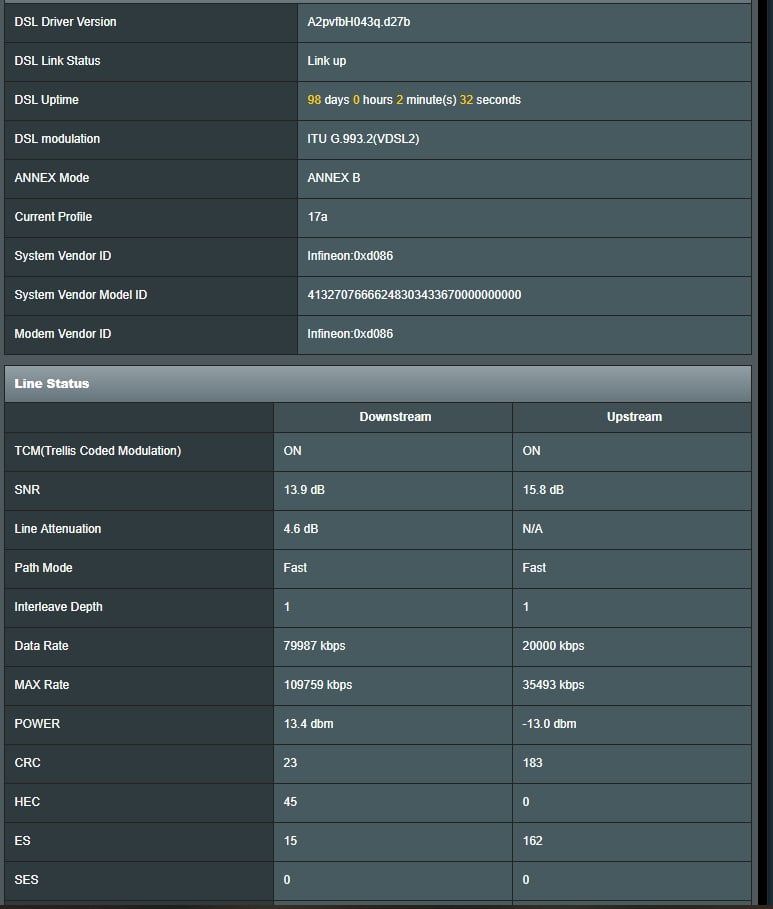Select the upstream MAX Rate 35493 kbps
The height and width of the screenshot is (909, 773).
553,685
